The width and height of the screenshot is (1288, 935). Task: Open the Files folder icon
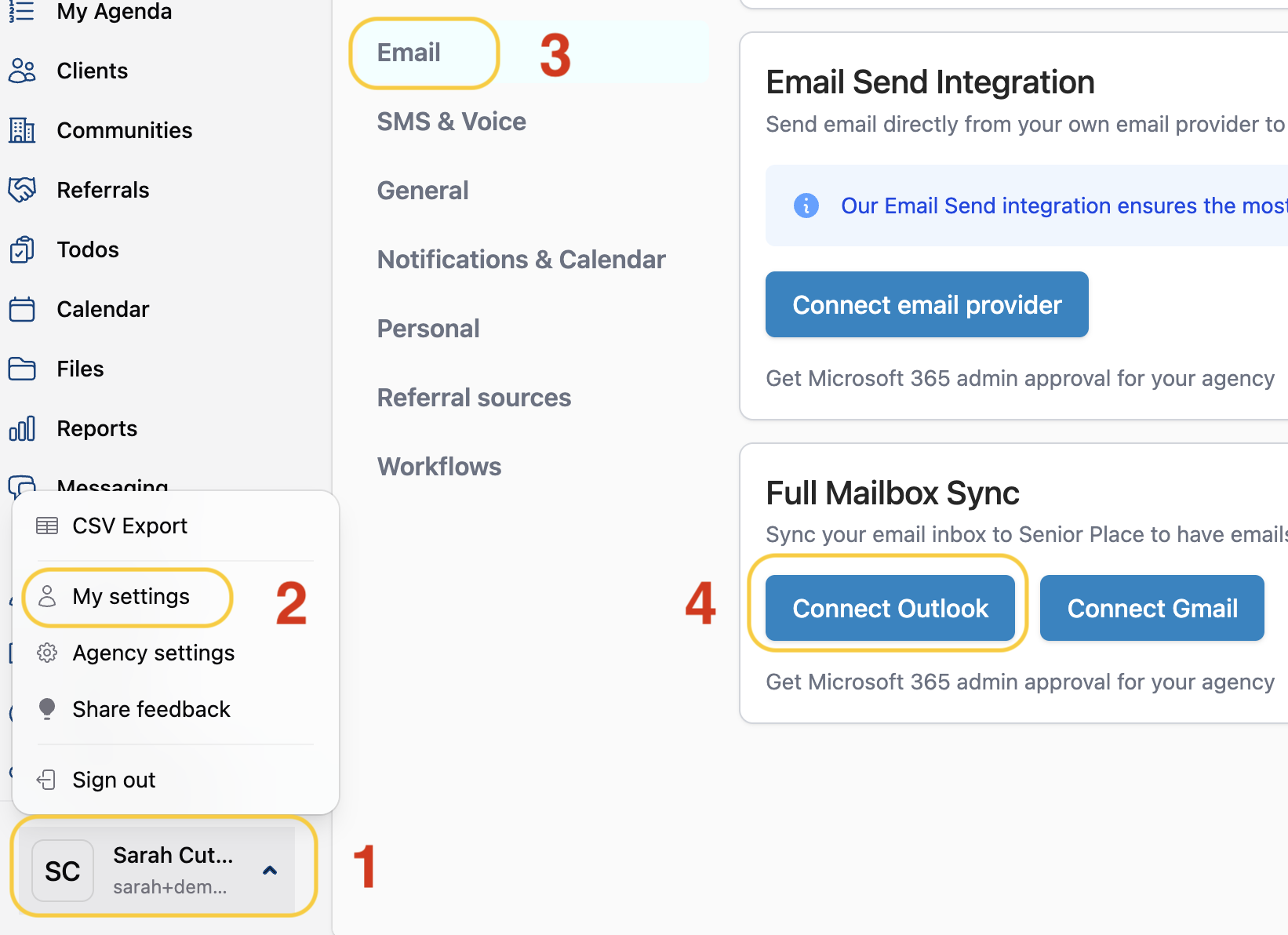click(x=22, y=369)
